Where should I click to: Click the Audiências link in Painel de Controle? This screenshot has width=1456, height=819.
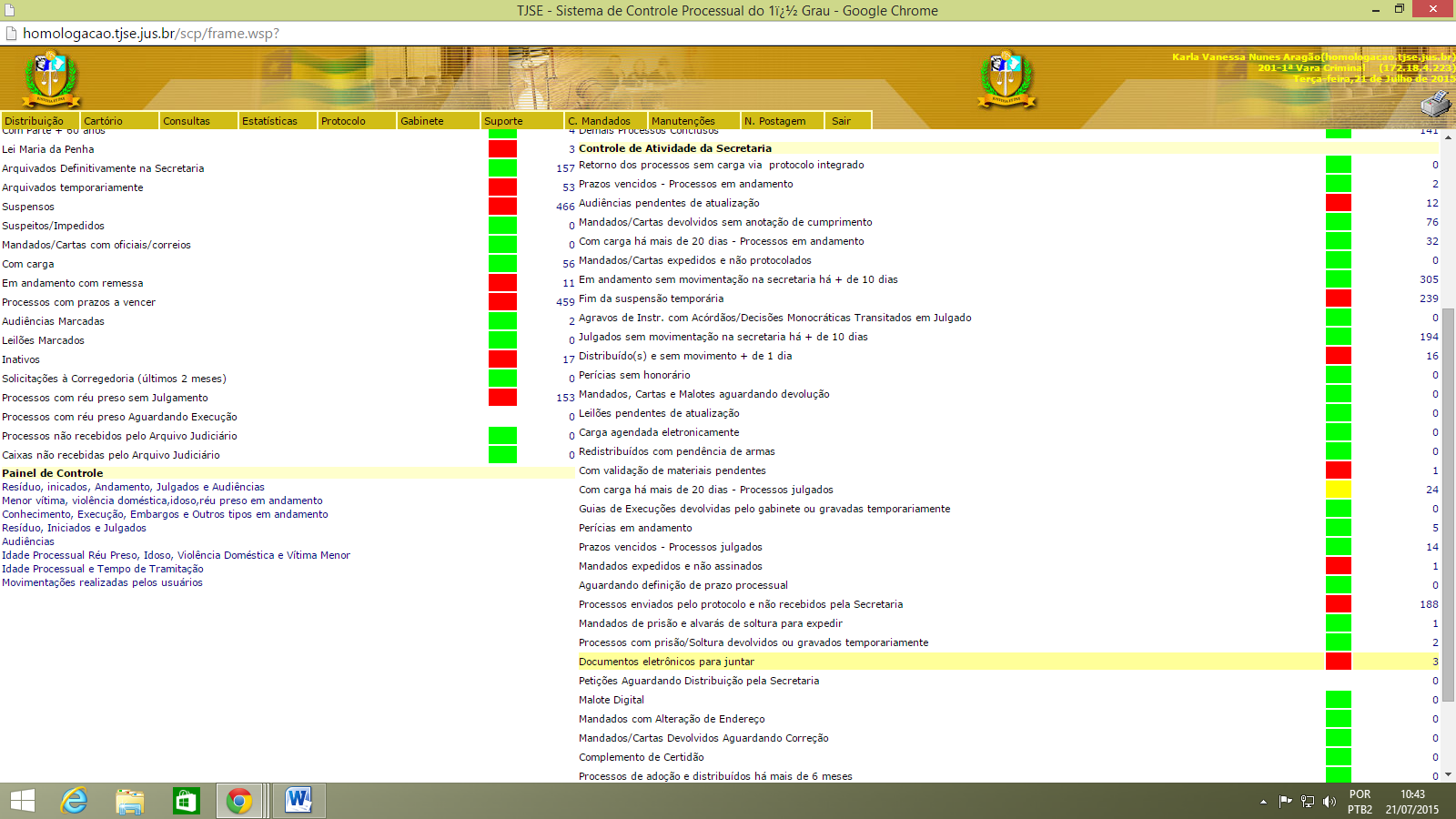tap(28, 541)
